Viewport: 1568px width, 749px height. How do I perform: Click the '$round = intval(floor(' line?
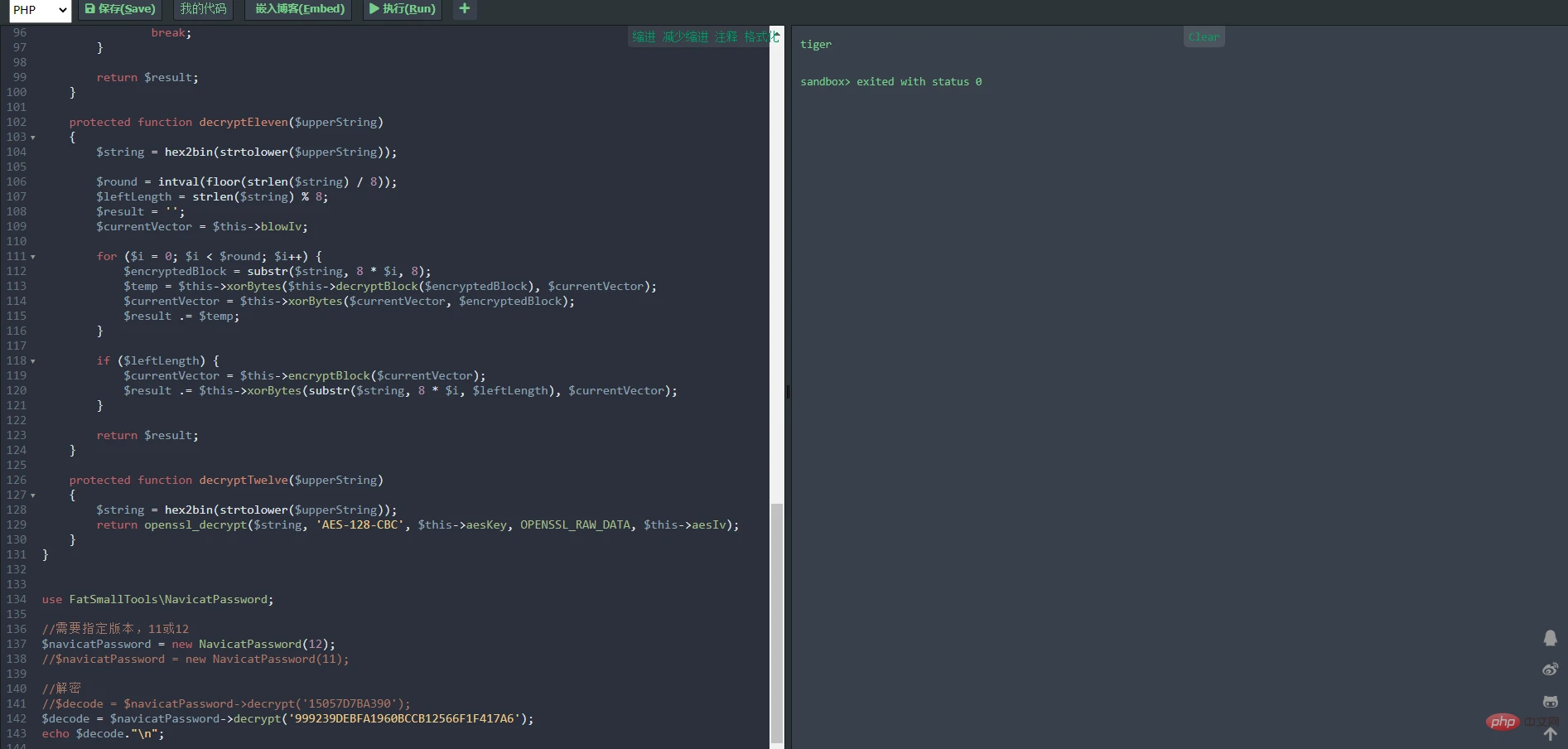coord(247,182)
